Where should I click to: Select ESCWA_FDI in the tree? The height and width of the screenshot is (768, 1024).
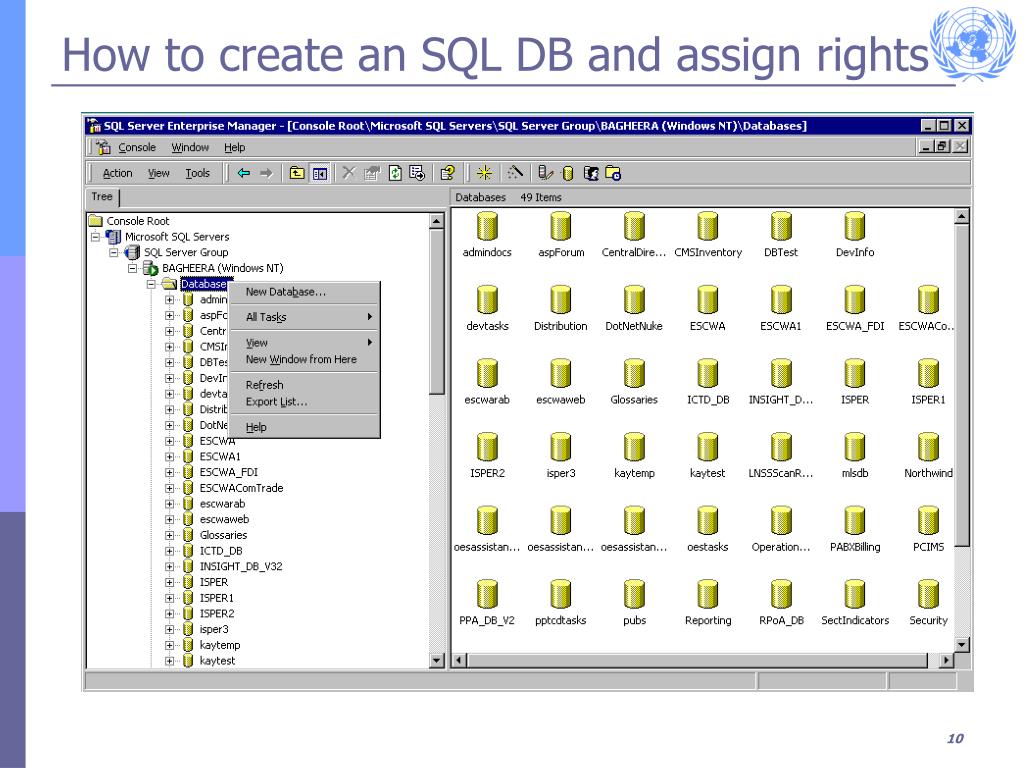(x=229, y=472)
